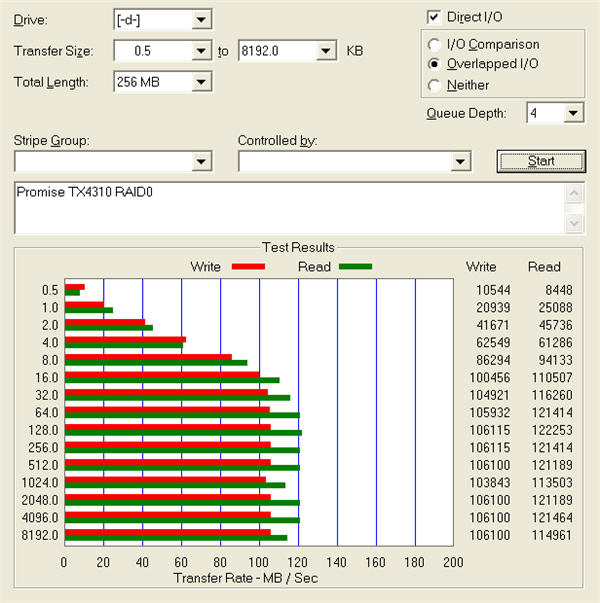Click the 0.5 transfer size row label
600x603 pixels.
point(50,290)
